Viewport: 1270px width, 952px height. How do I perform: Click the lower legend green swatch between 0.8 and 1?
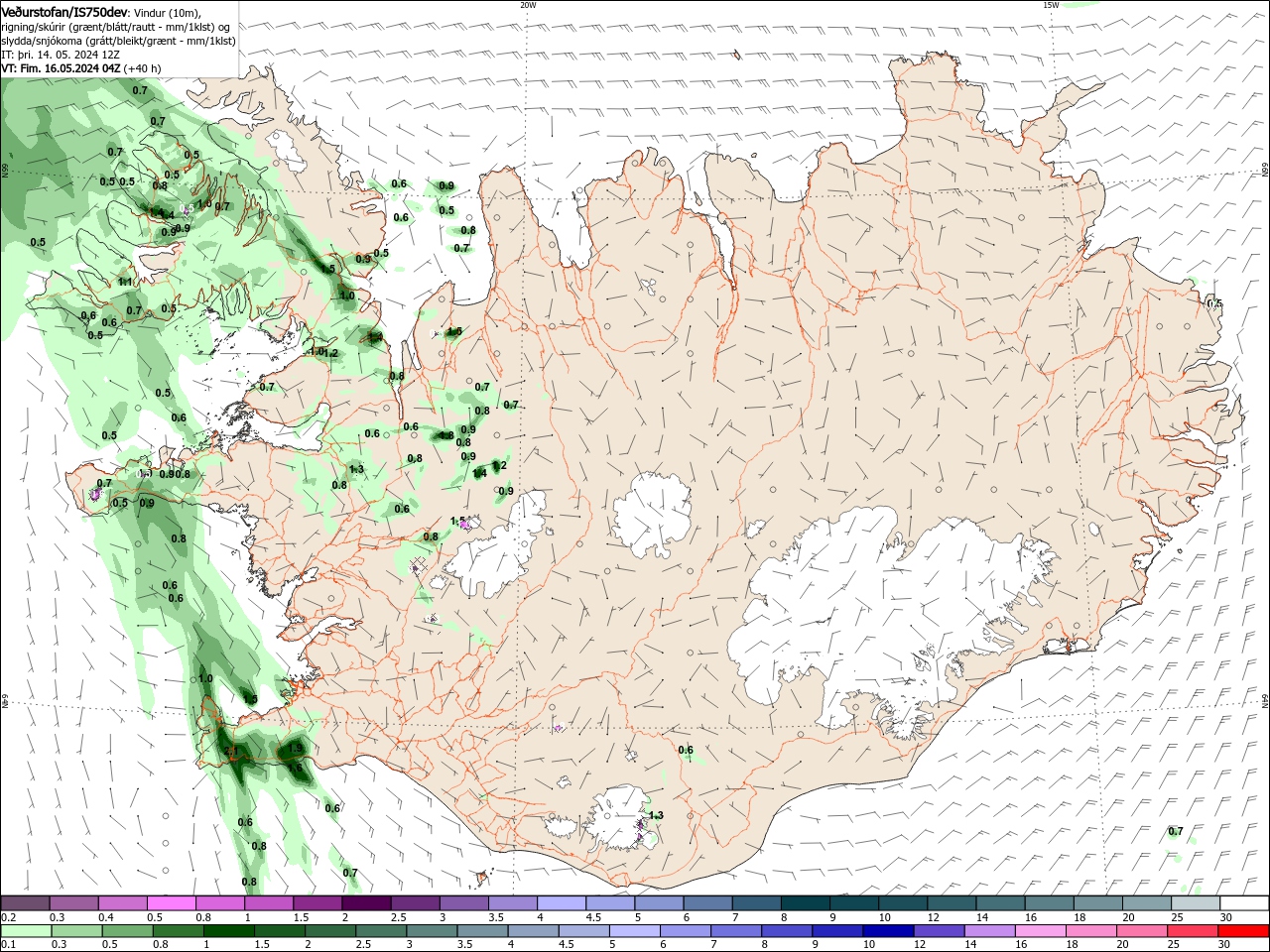[178, 931]
